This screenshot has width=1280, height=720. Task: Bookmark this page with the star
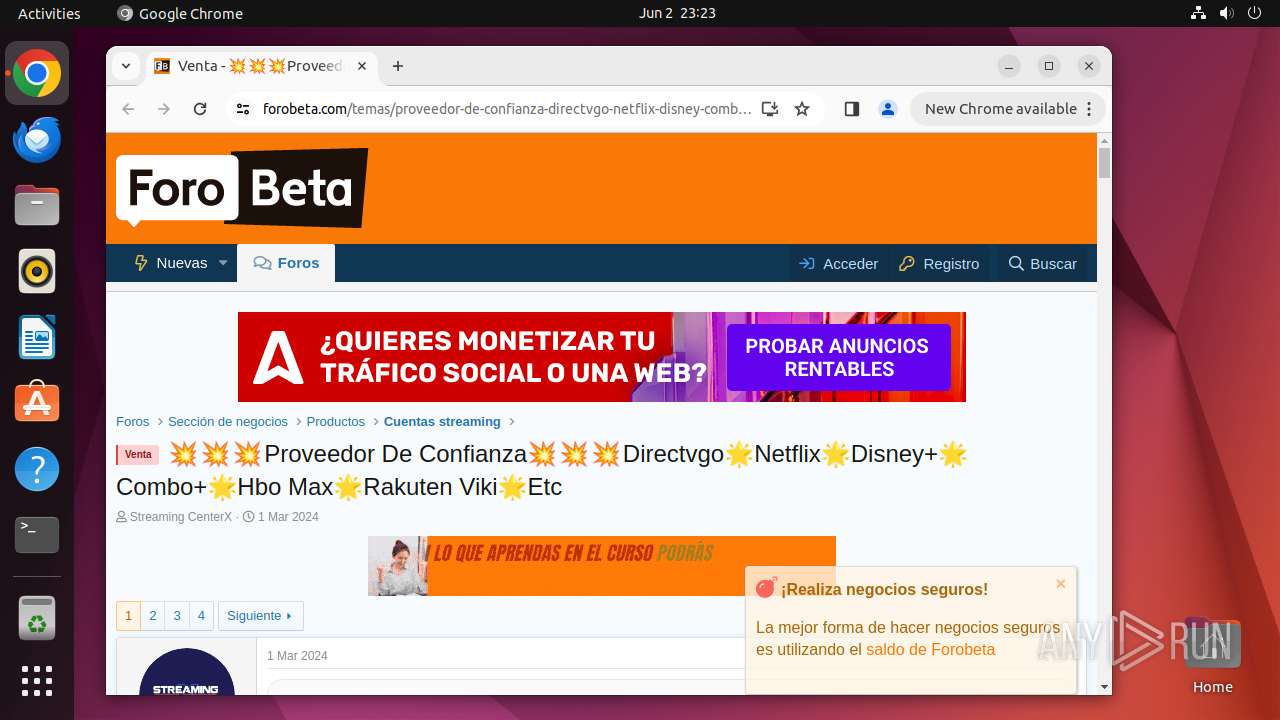point(802,109)
